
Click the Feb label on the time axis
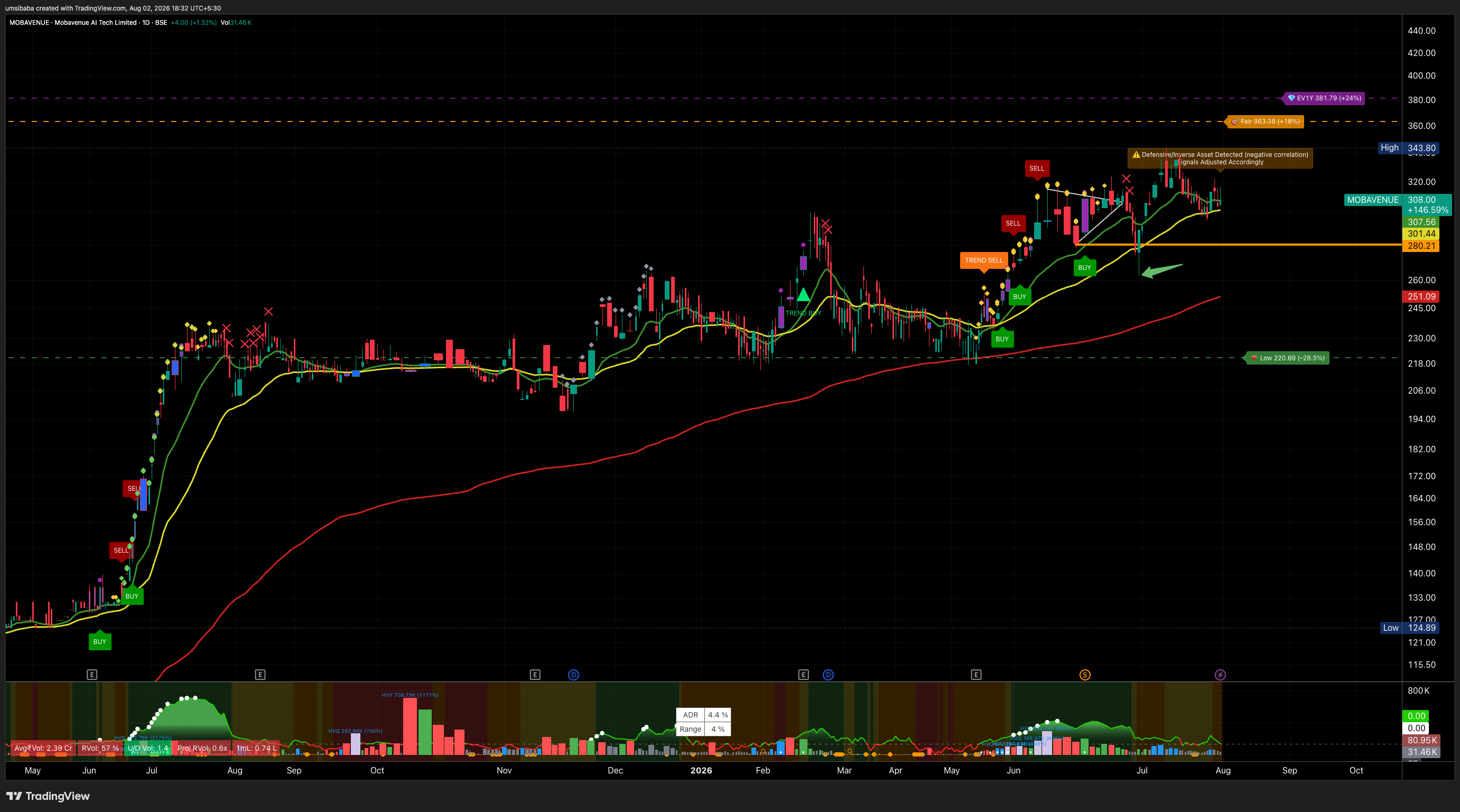click(x=763, y=771)
